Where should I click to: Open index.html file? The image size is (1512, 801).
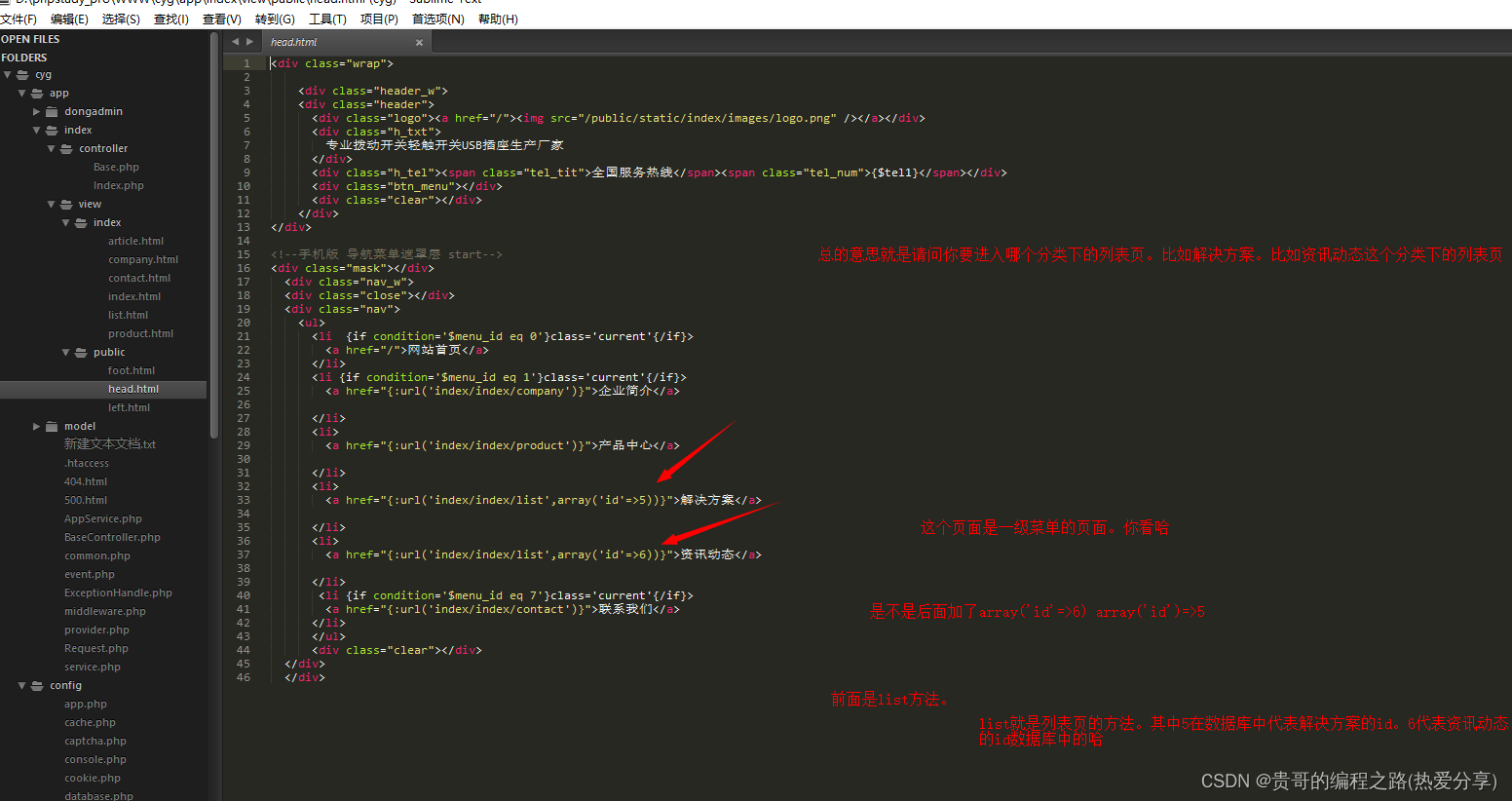134,297
